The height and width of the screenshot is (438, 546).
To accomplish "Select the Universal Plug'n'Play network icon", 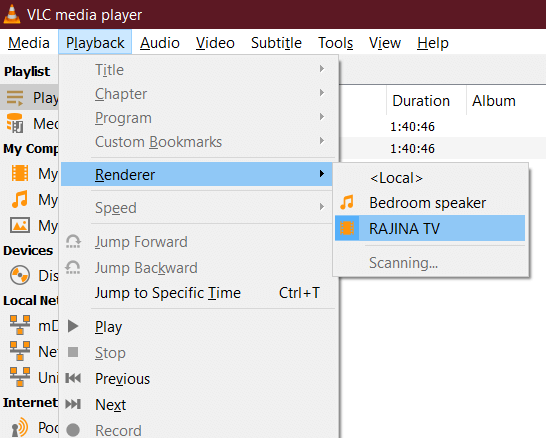I will [20, 377].
